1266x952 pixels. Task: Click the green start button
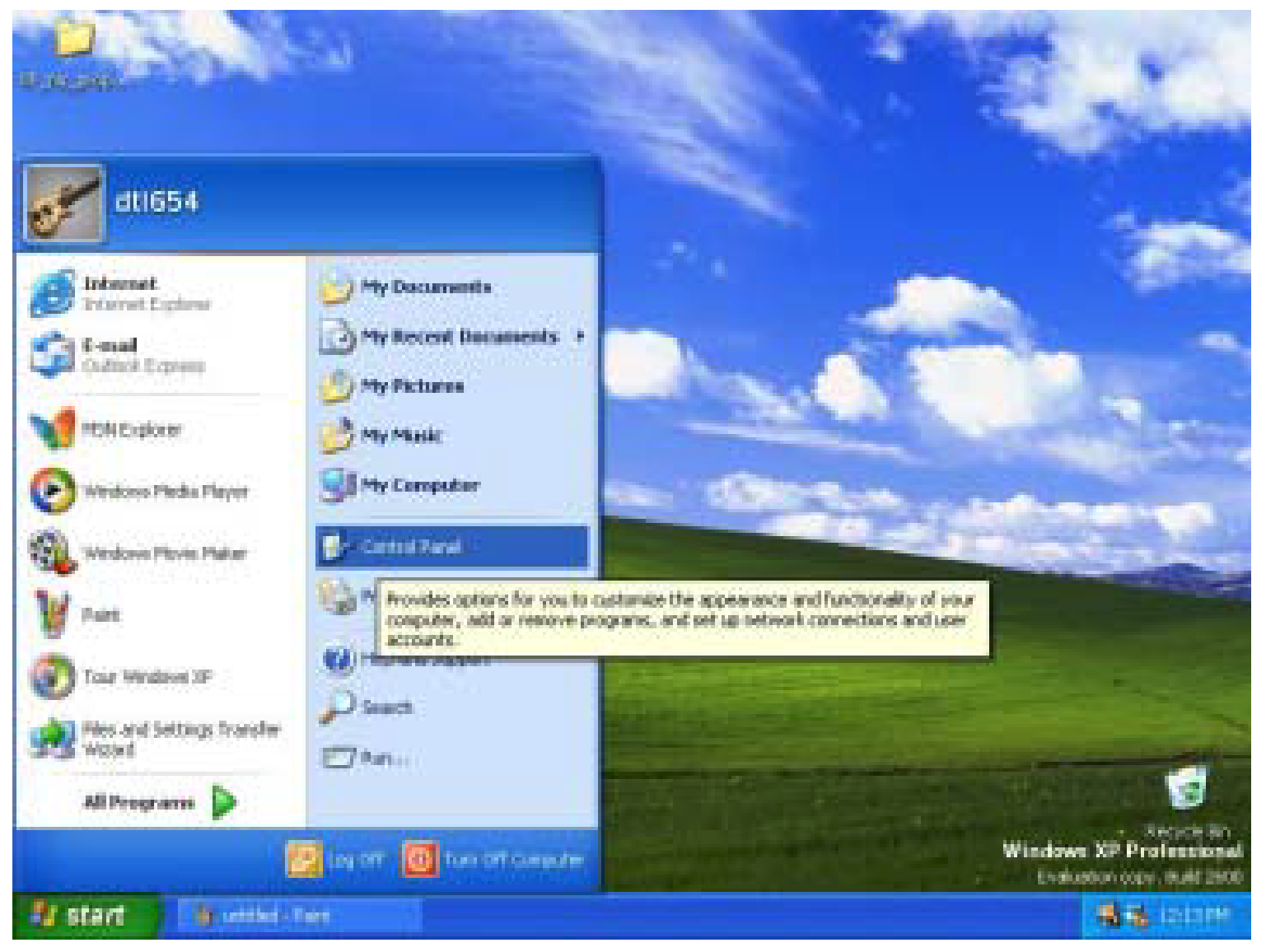[85, 915]
